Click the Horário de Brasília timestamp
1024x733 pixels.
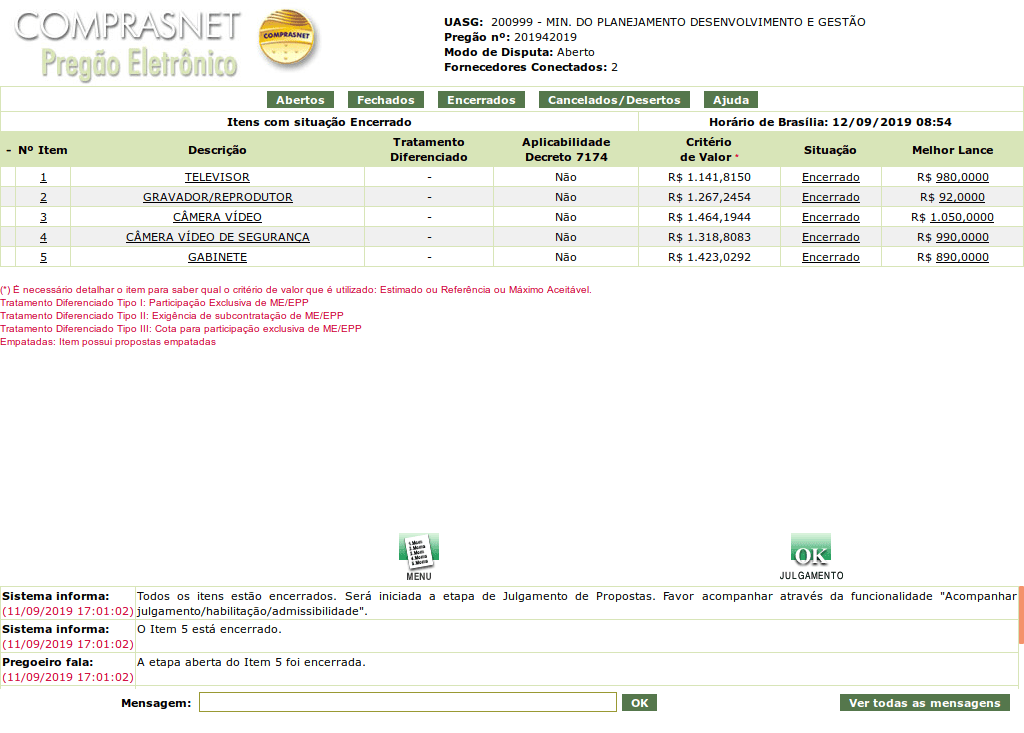(830, 122)
